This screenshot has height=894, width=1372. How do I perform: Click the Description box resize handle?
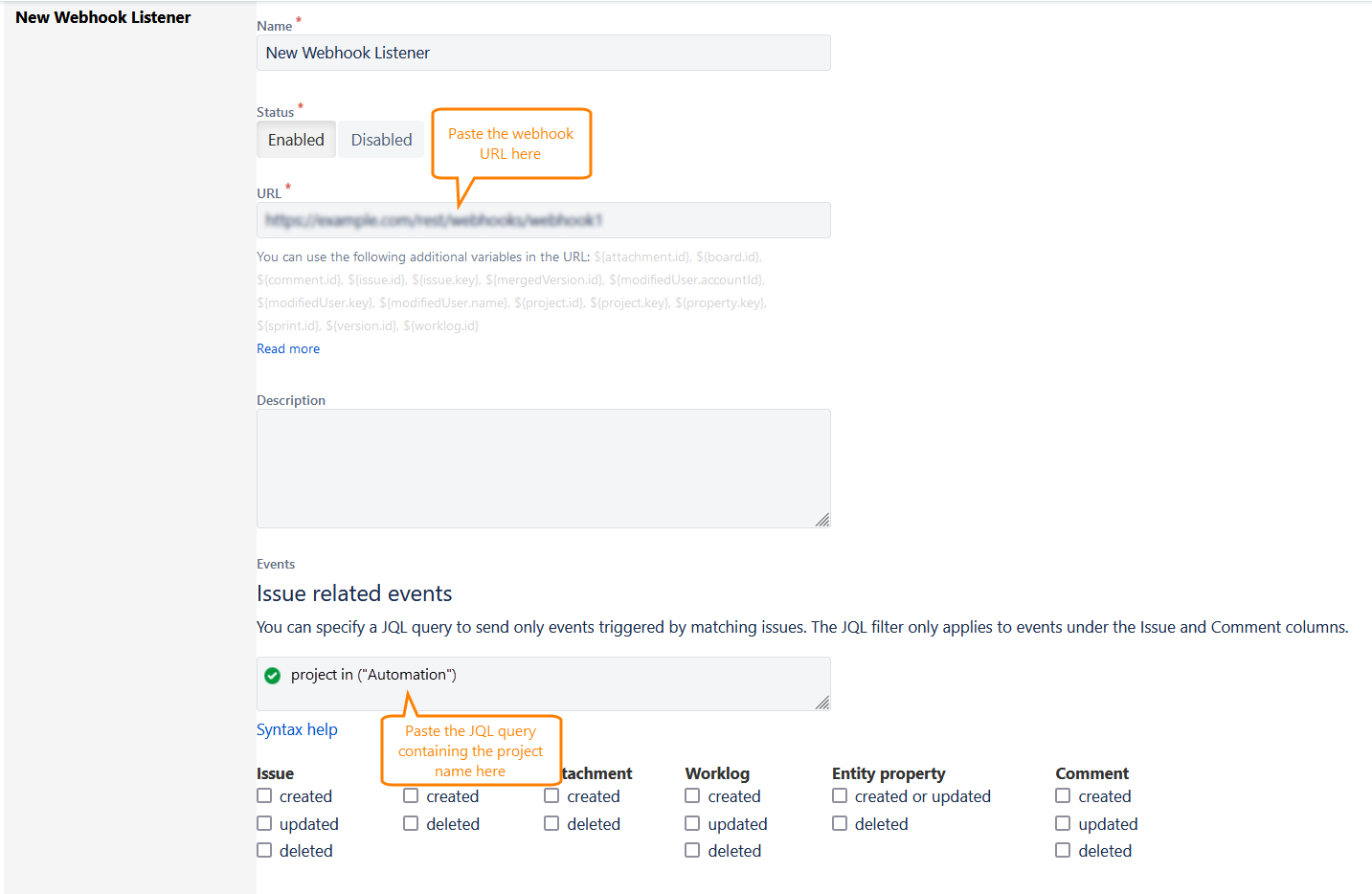pos(822,520)
